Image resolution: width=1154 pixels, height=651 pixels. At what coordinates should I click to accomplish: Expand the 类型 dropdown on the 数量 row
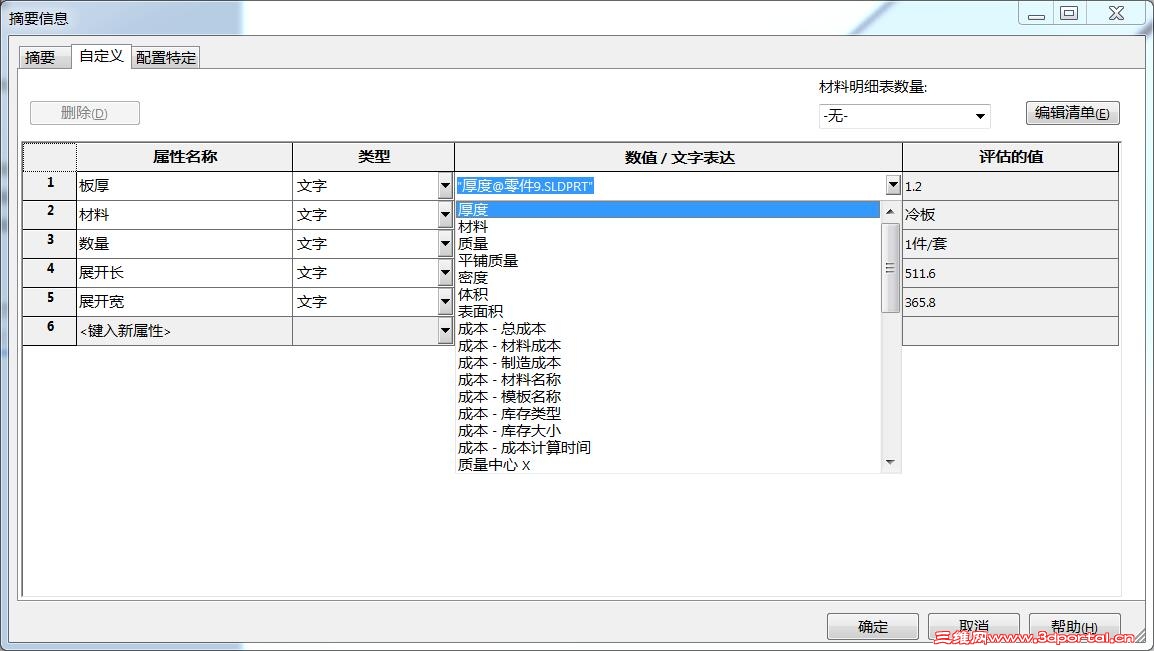pos(444,243)
